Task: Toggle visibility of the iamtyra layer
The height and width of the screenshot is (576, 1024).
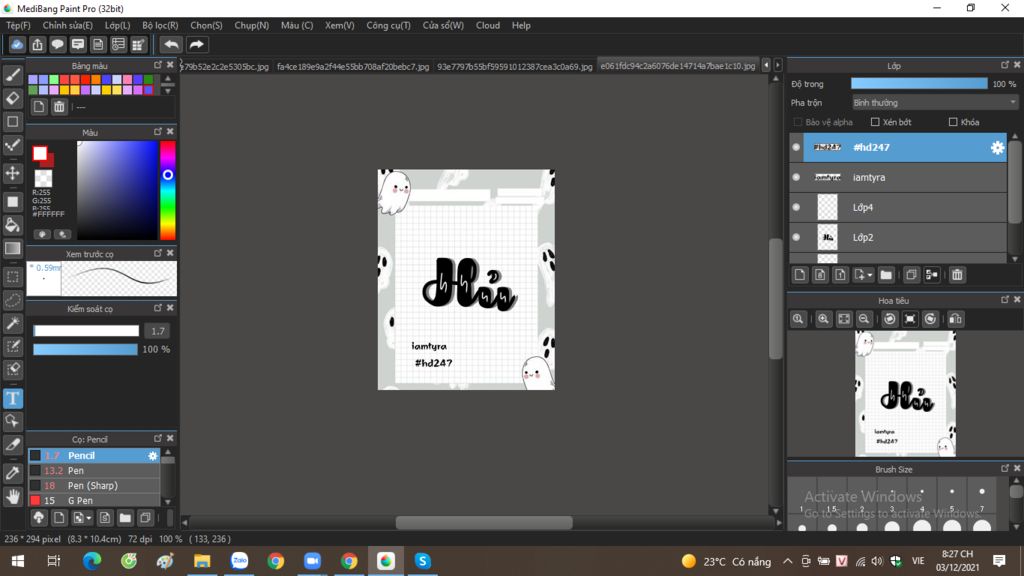Action: (x=796, y=177)
